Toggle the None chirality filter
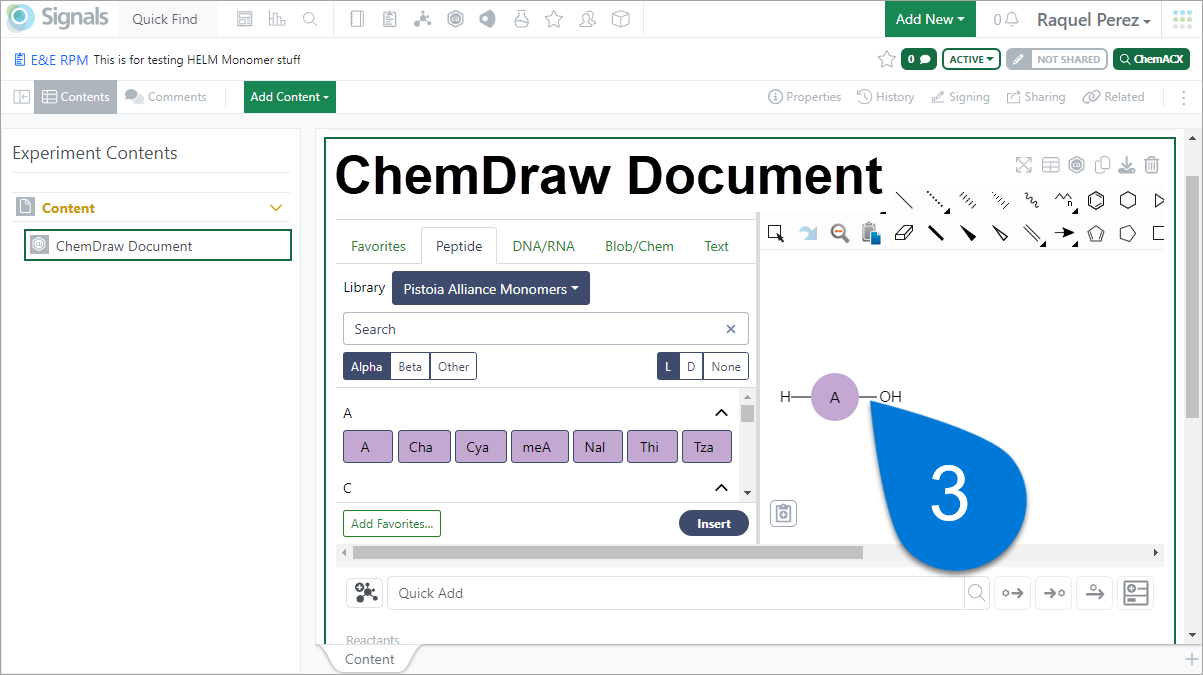The image size is (1203, 675). 726,367
